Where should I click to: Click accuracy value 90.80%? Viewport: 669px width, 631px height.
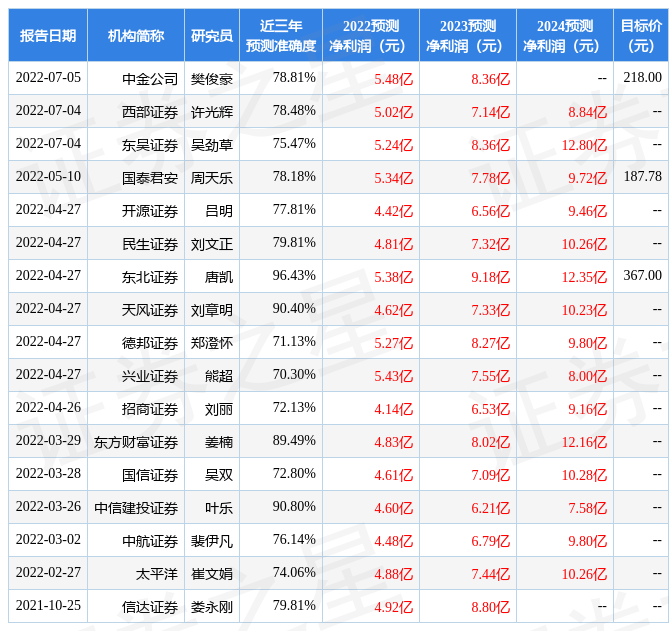(x=294, y=506)
